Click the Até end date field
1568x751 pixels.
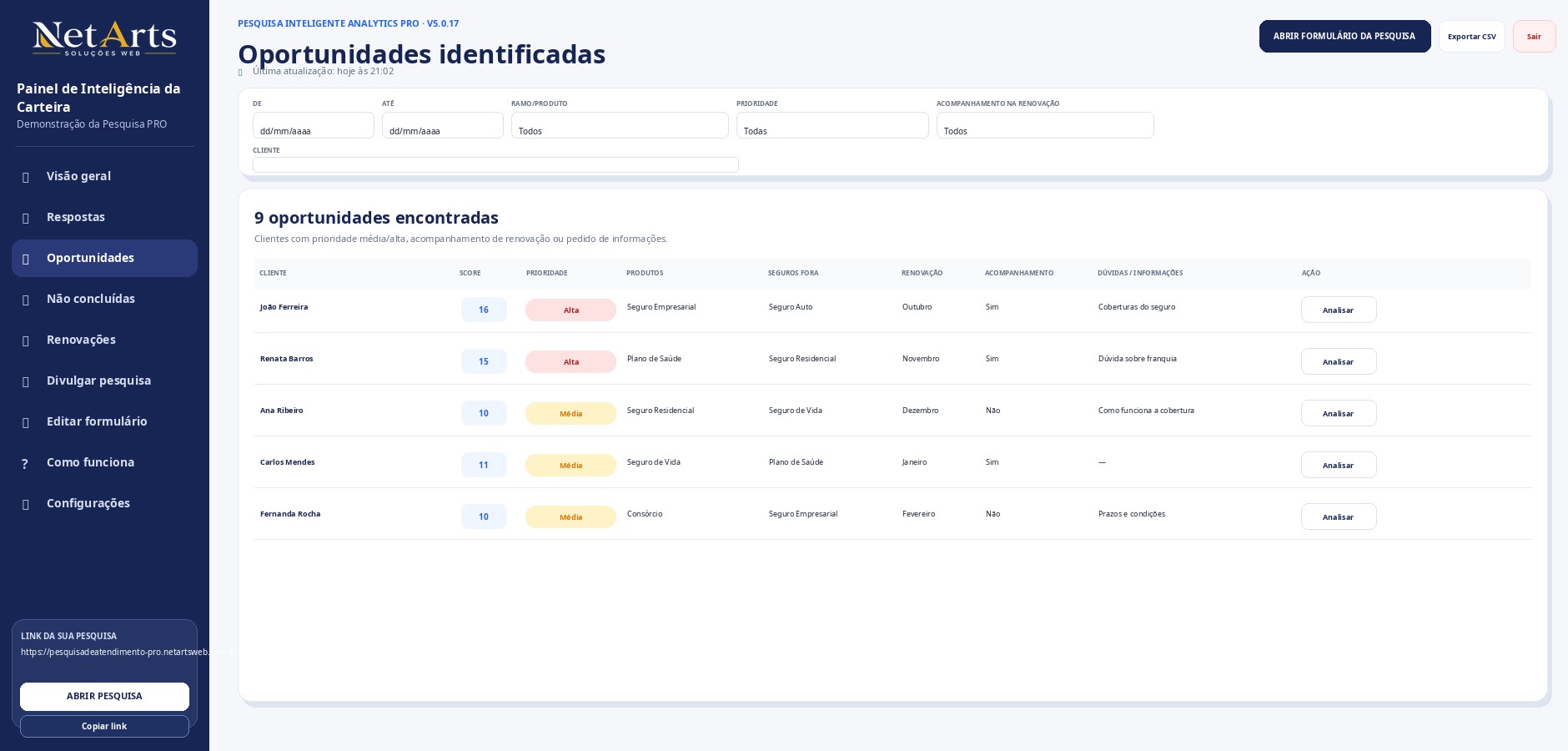tap(443, 125)
